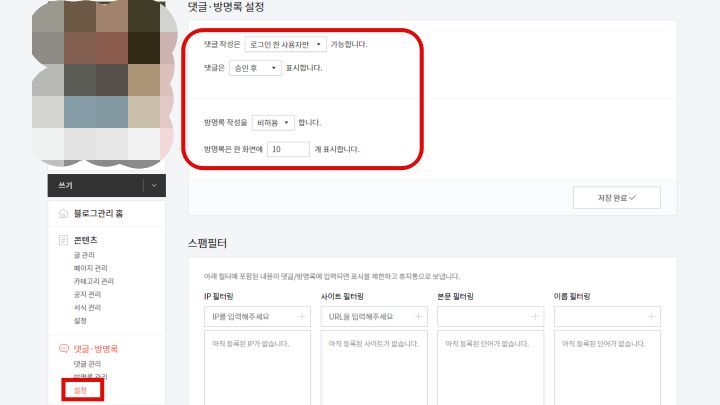Open the 콘텐츠 section heading

(85, 240)
